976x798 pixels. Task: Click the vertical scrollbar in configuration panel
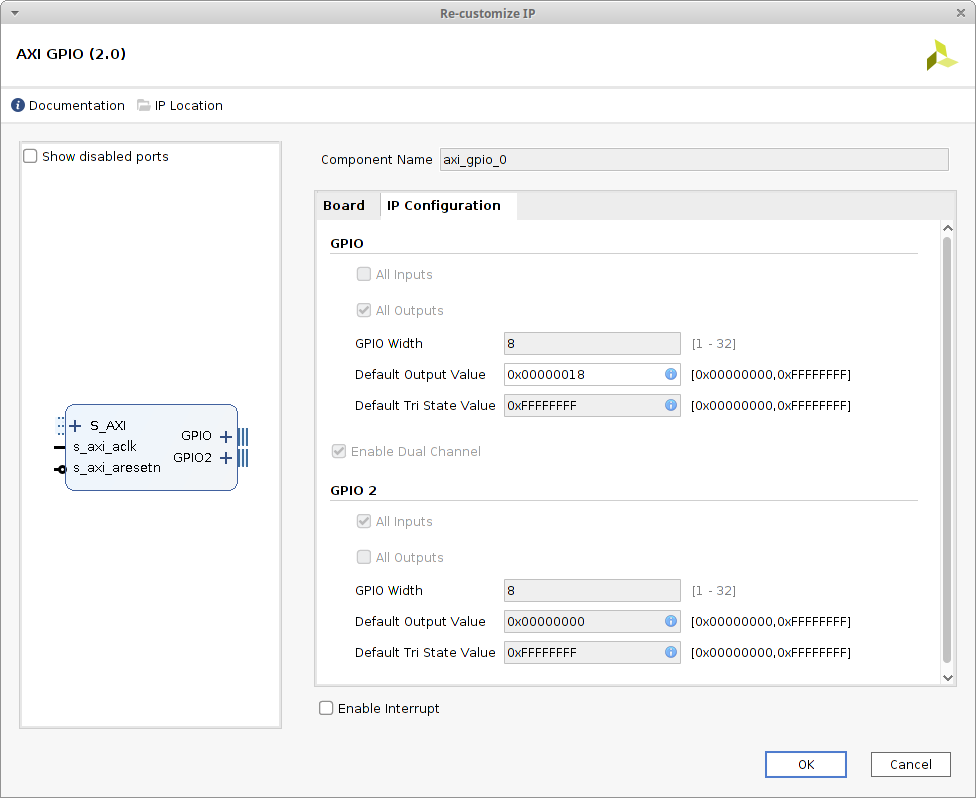(948, 450)
